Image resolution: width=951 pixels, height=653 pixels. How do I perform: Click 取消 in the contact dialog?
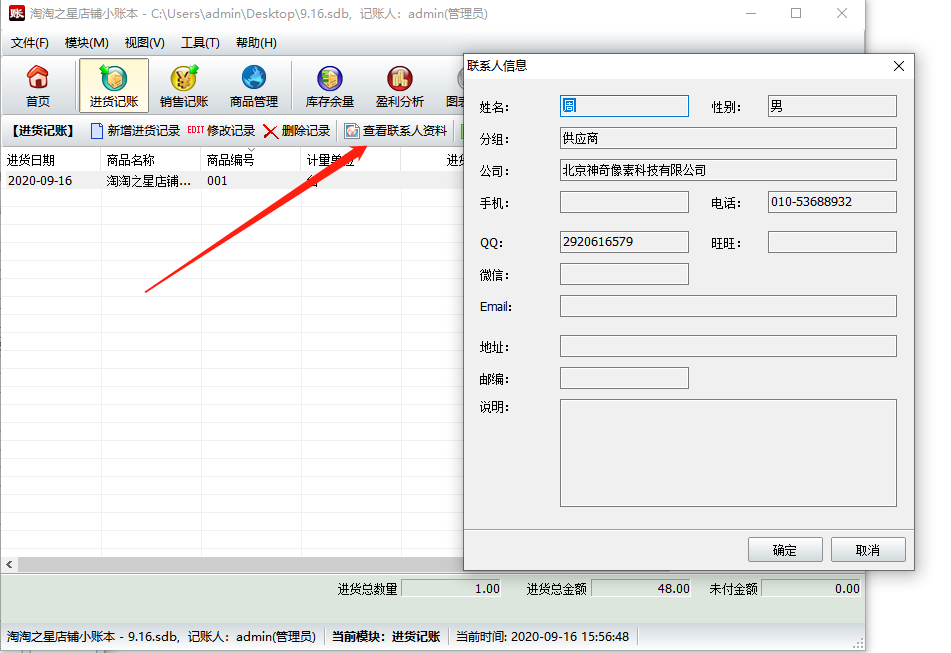click(x=868, y=550)
